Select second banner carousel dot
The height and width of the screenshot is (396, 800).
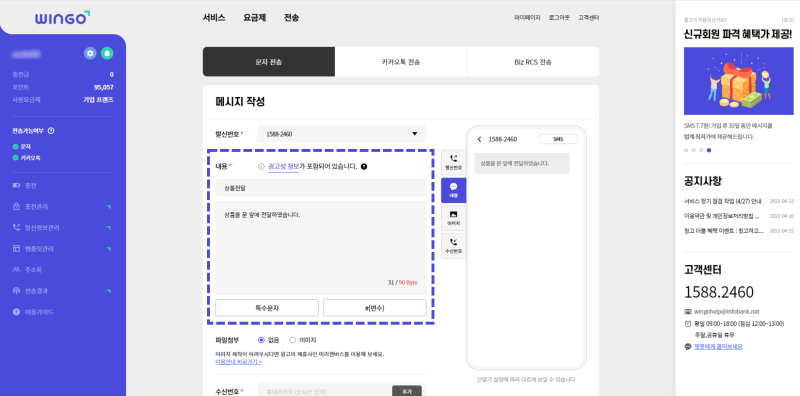[694, 150]
